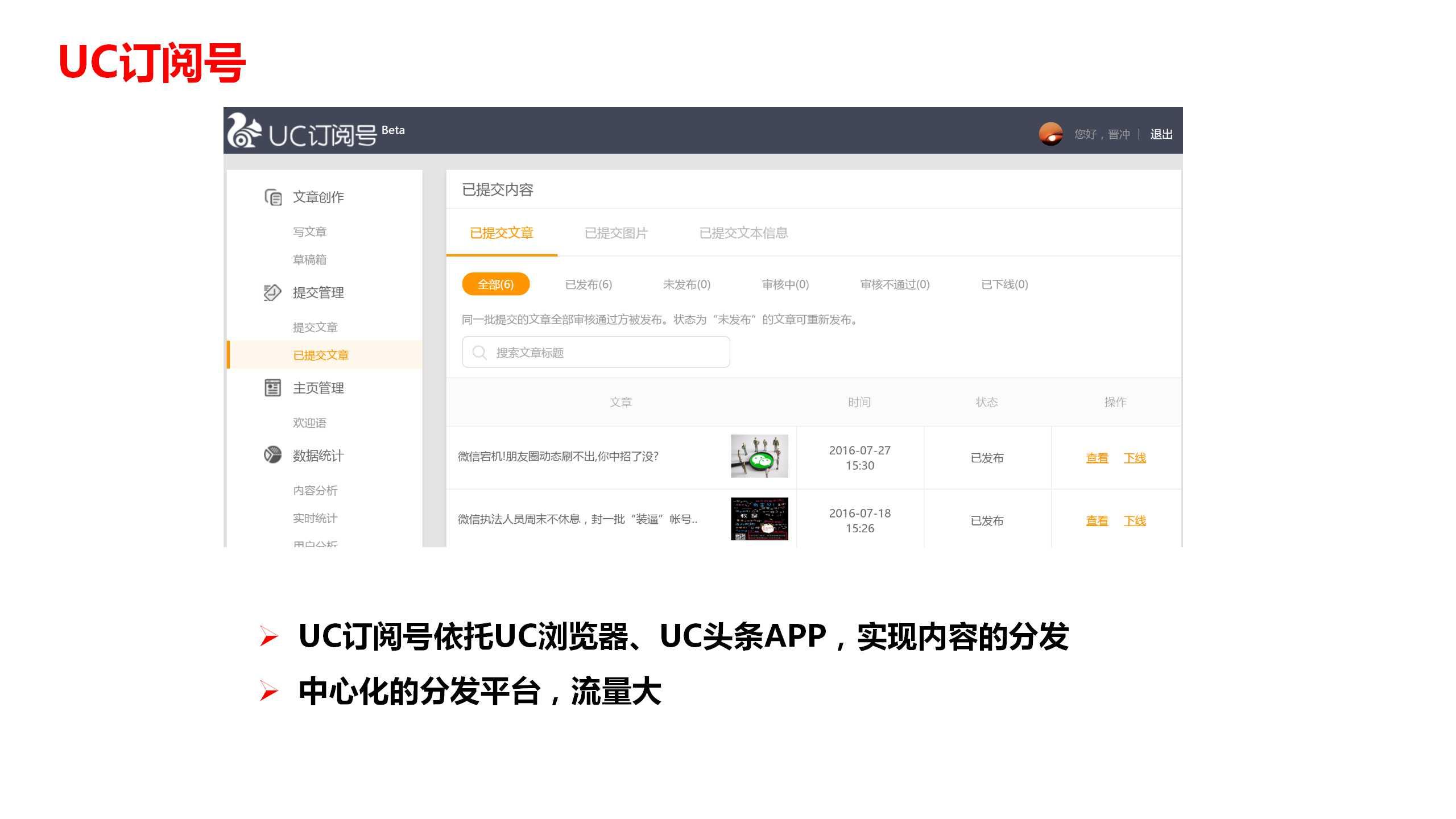Click the UC squirrel logo icon
Image resolution: width=1456 pixels, height=819 pixels.
[x=244, y=130]
